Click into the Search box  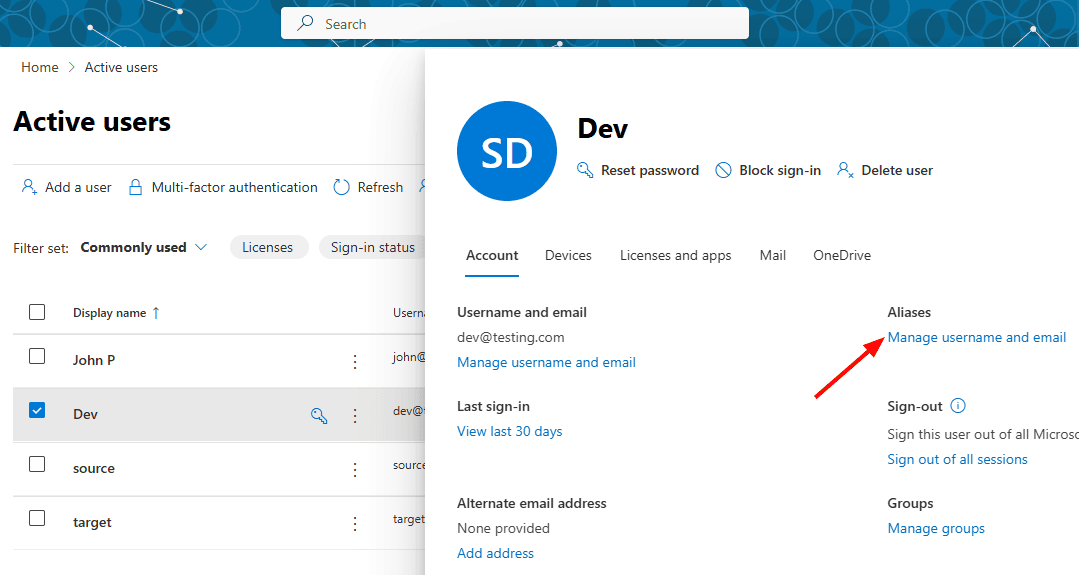pos(514,24)
